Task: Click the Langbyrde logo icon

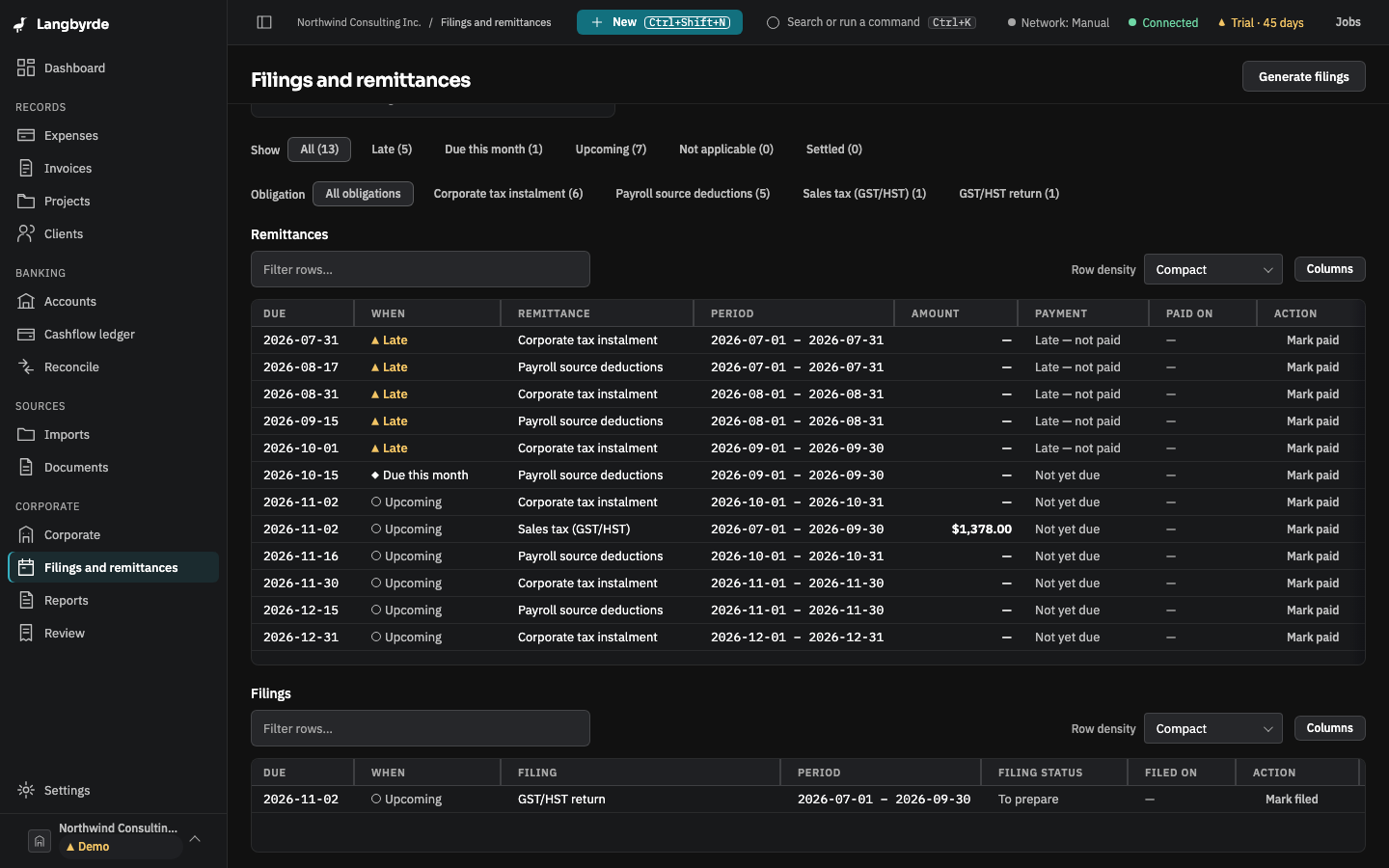Action: (20, 24)
